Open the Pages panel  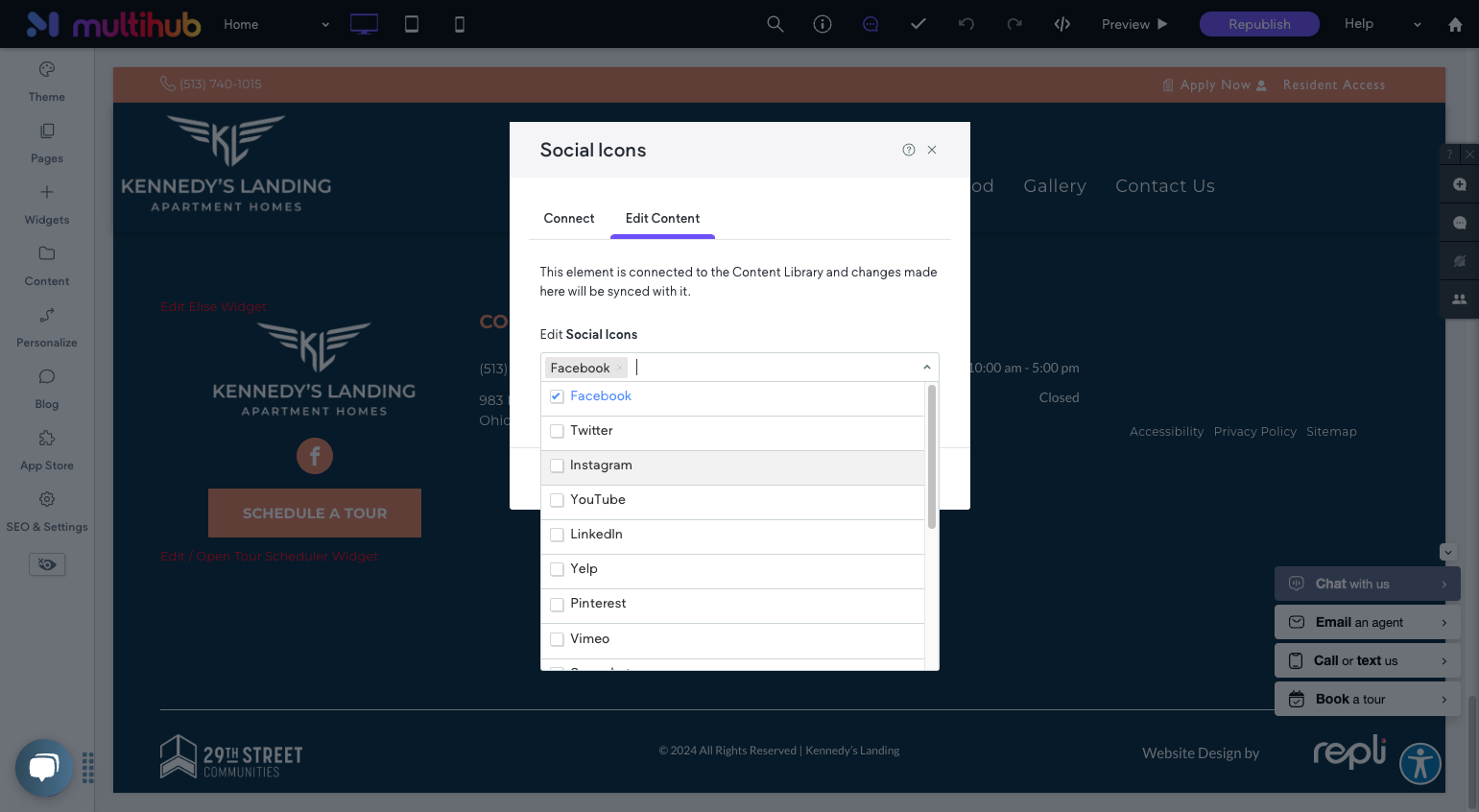pyautogui.click(x=47, y=143)
